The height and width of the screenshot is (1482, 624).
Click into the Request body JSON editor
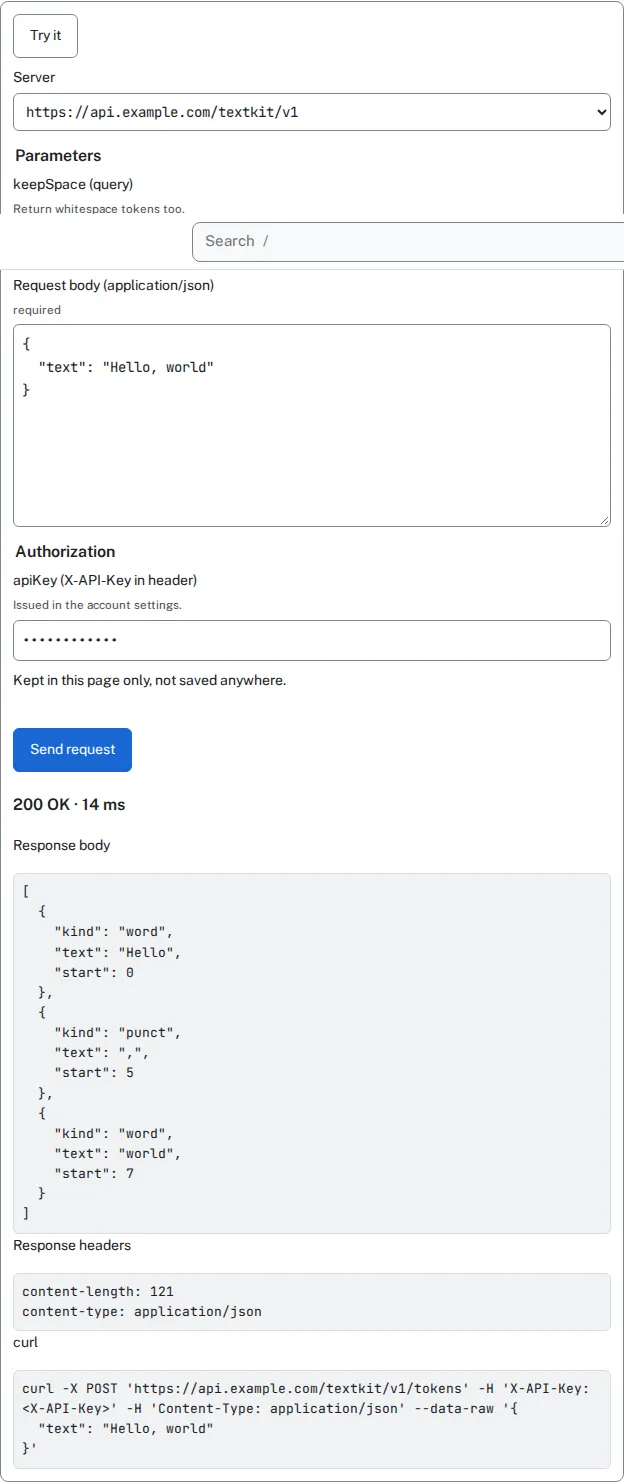[312, 425]
